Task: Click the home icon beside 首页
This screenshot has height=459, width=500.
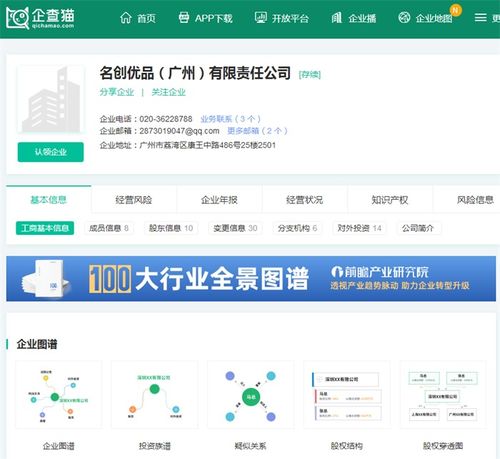Action: pos(126,18)
